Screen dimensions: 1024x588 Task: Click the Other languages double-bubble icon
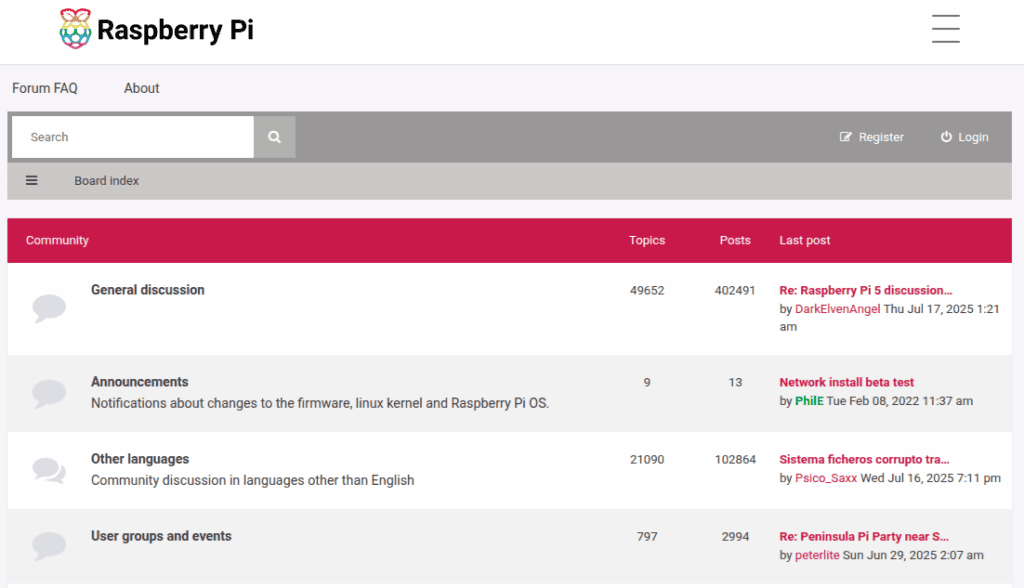pyautogui.click(x=49, y=469)
